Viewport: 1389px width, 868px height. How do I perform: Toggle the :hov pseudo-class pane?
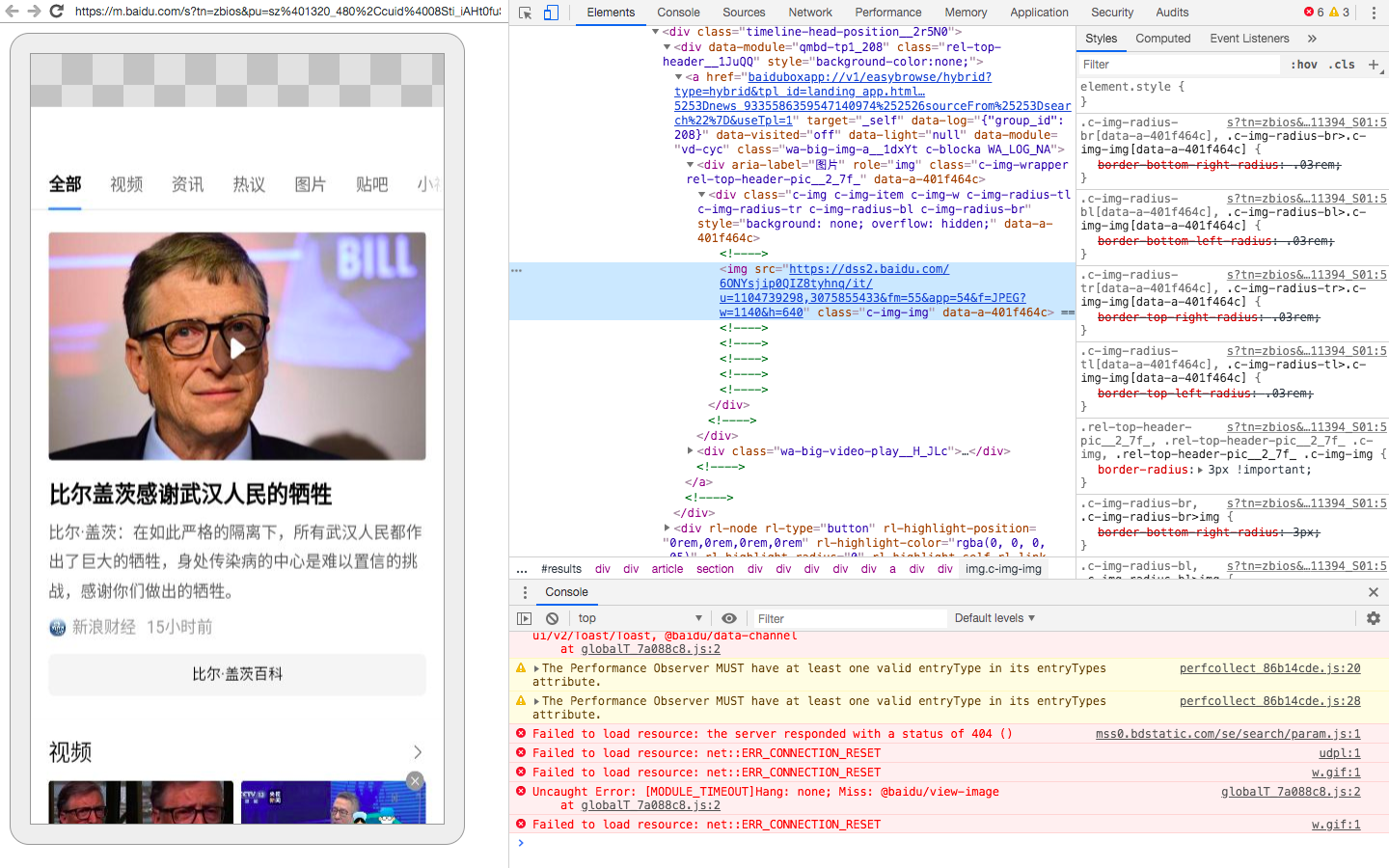(1304, 65)
